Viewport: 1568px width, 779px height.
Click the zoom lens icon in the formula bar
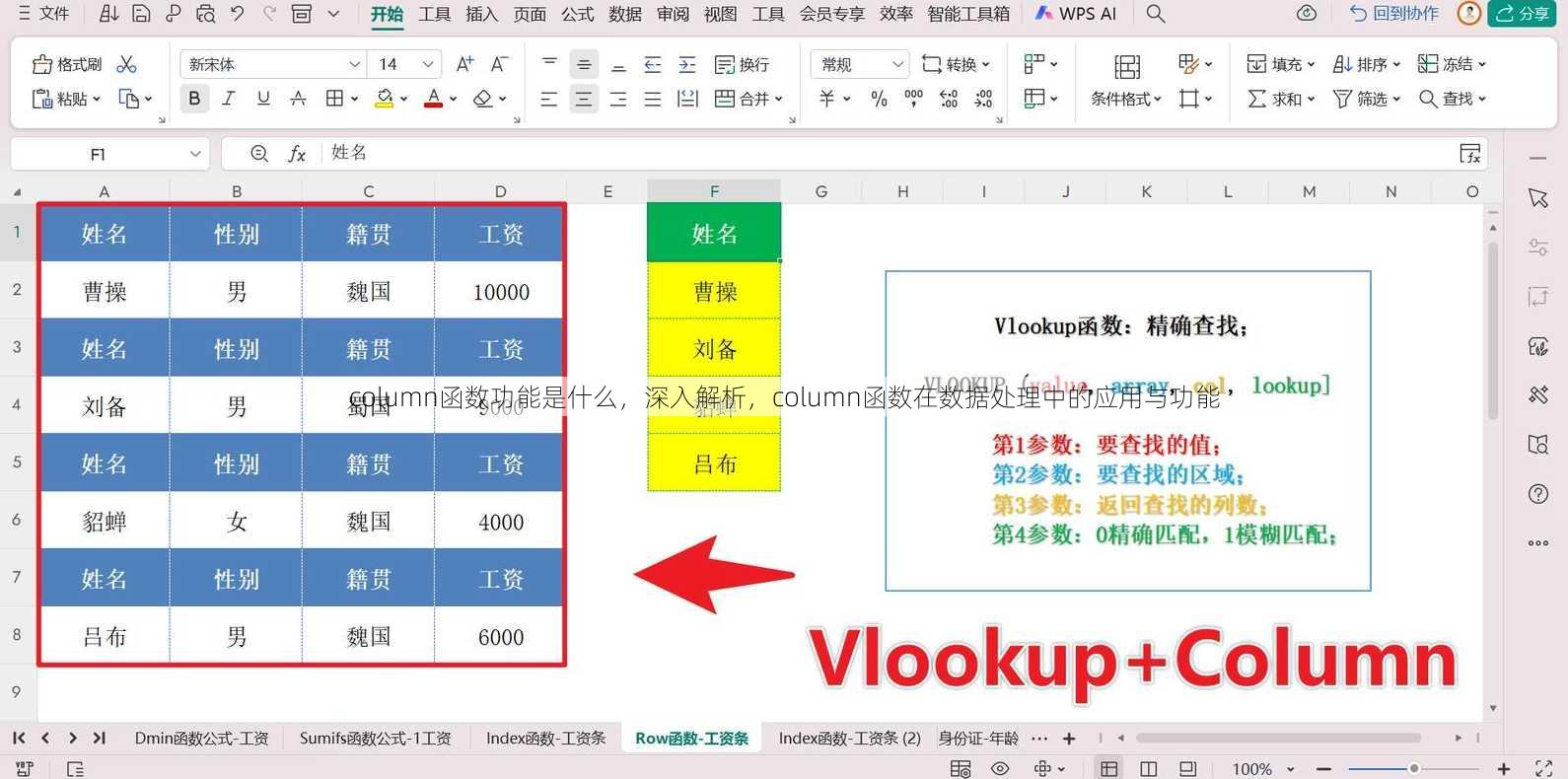pyautogui.click(x=259, y=154)
